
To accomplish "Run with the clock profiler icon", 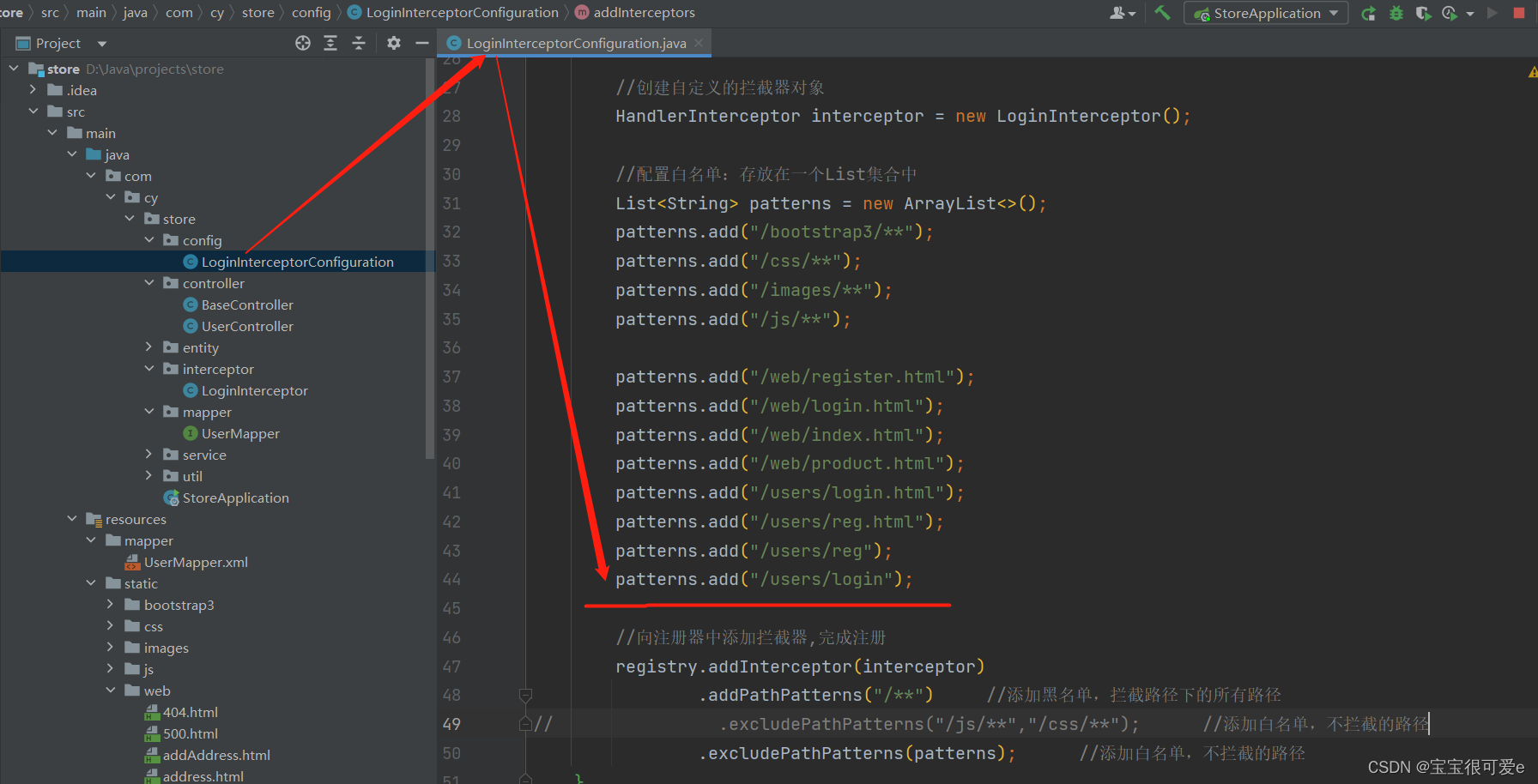I will (x=1450, y=13).
